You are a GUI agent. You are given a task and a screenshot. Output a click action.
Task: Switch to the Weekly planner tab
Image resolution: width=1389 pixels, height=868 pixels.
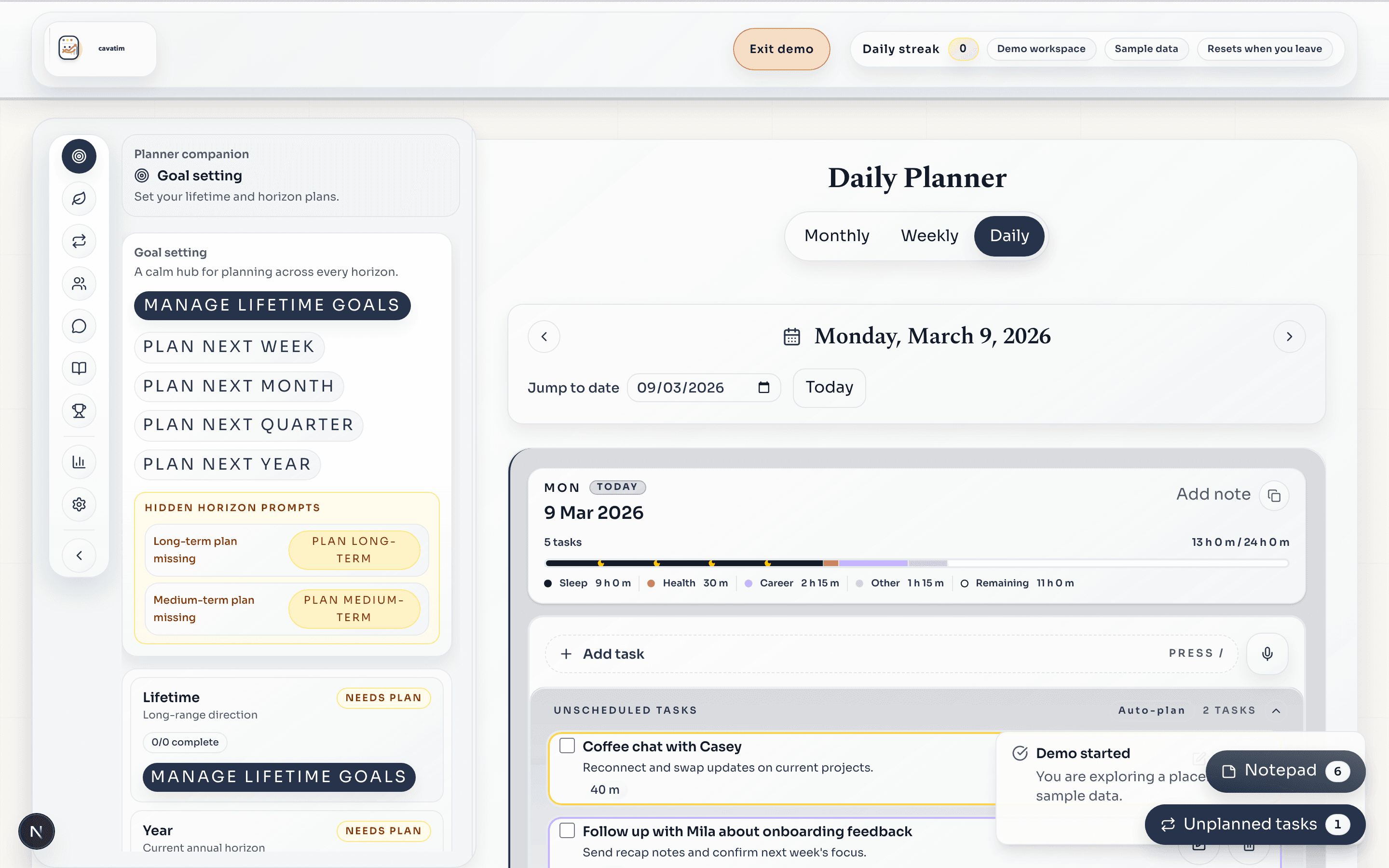tap(929, 235)
